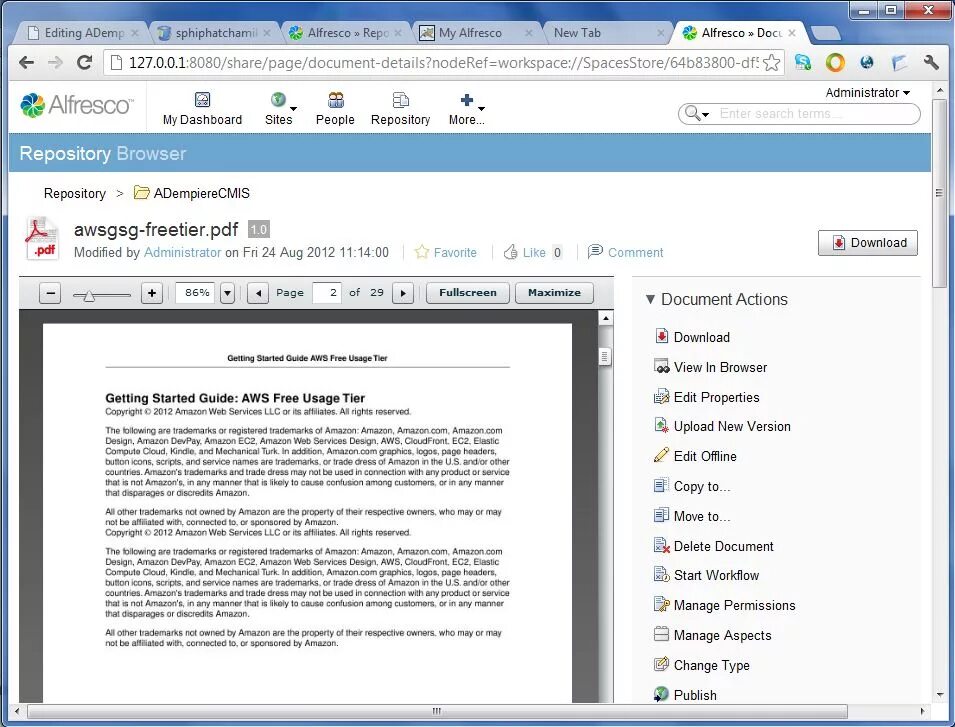
Task: Click the browser forward arrow
Action: click(x=55, y=62)
